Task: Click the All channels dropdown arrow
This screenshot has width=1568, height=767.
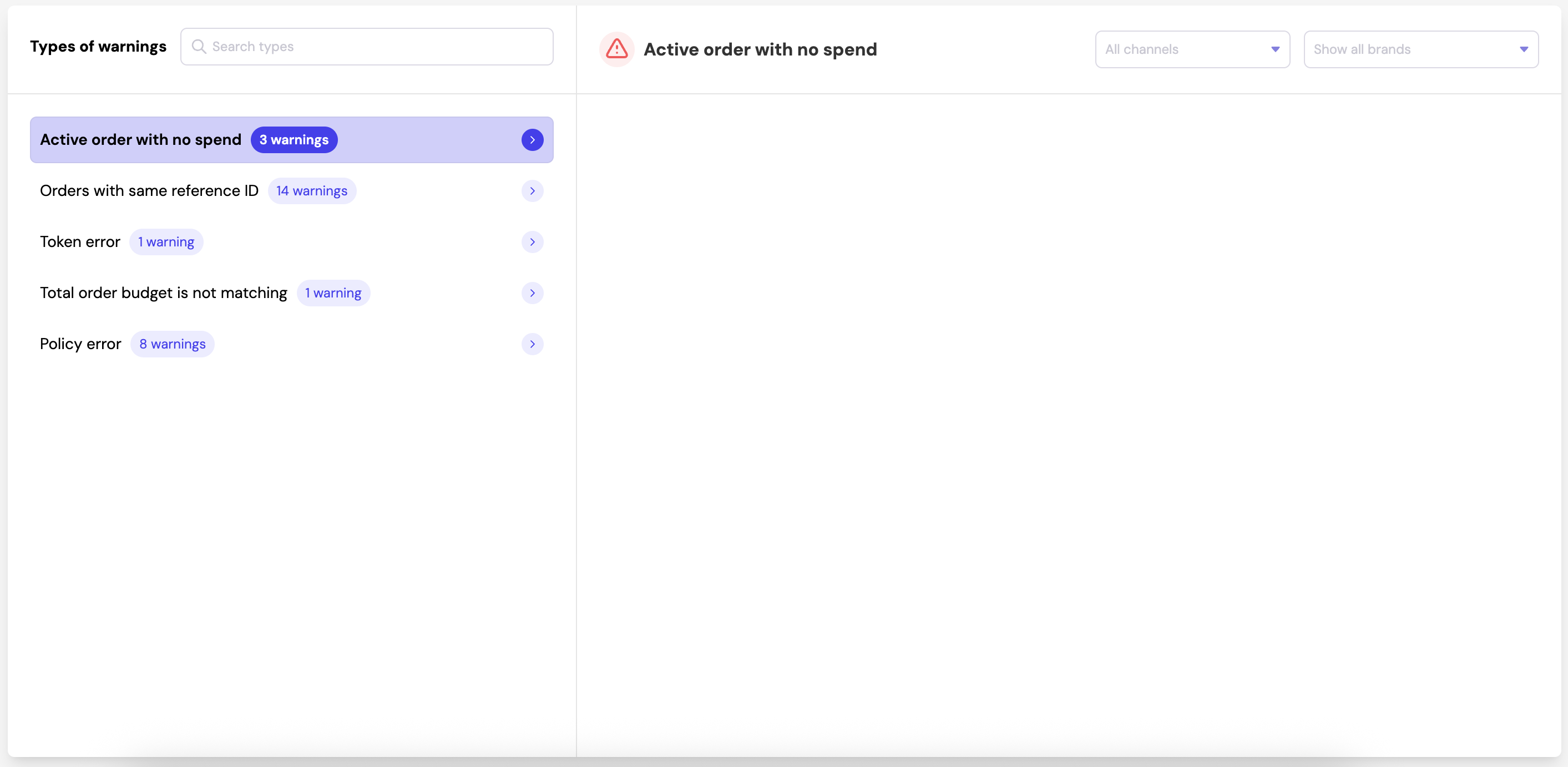Action: click(1275, 49)
